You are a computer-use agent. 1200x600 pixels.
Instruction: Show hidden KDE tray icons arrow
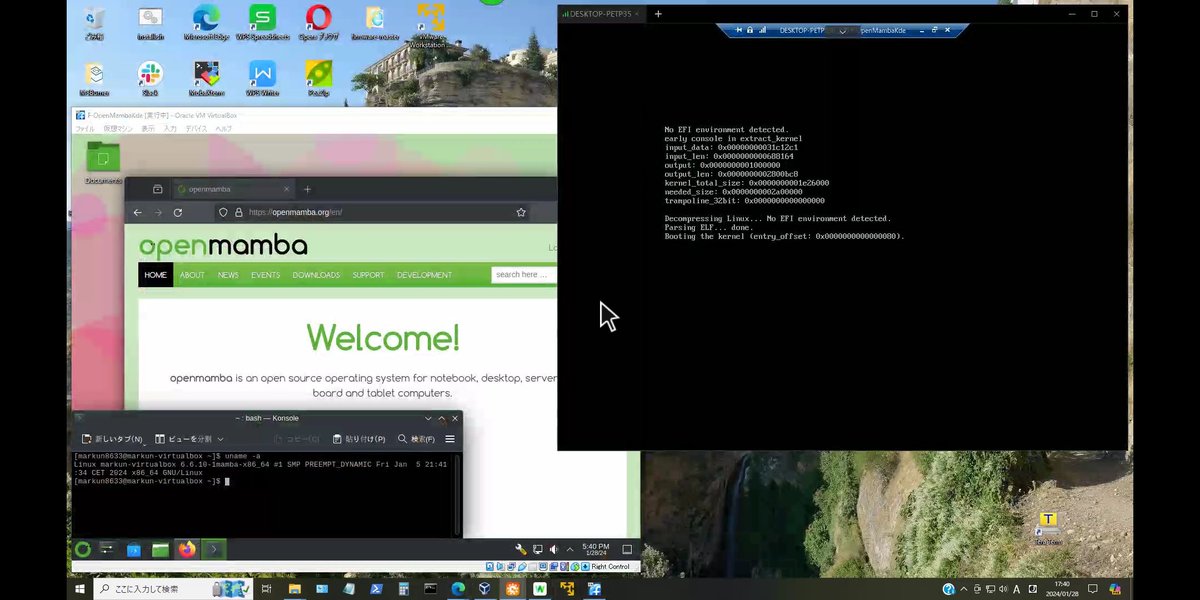[569, 549]
